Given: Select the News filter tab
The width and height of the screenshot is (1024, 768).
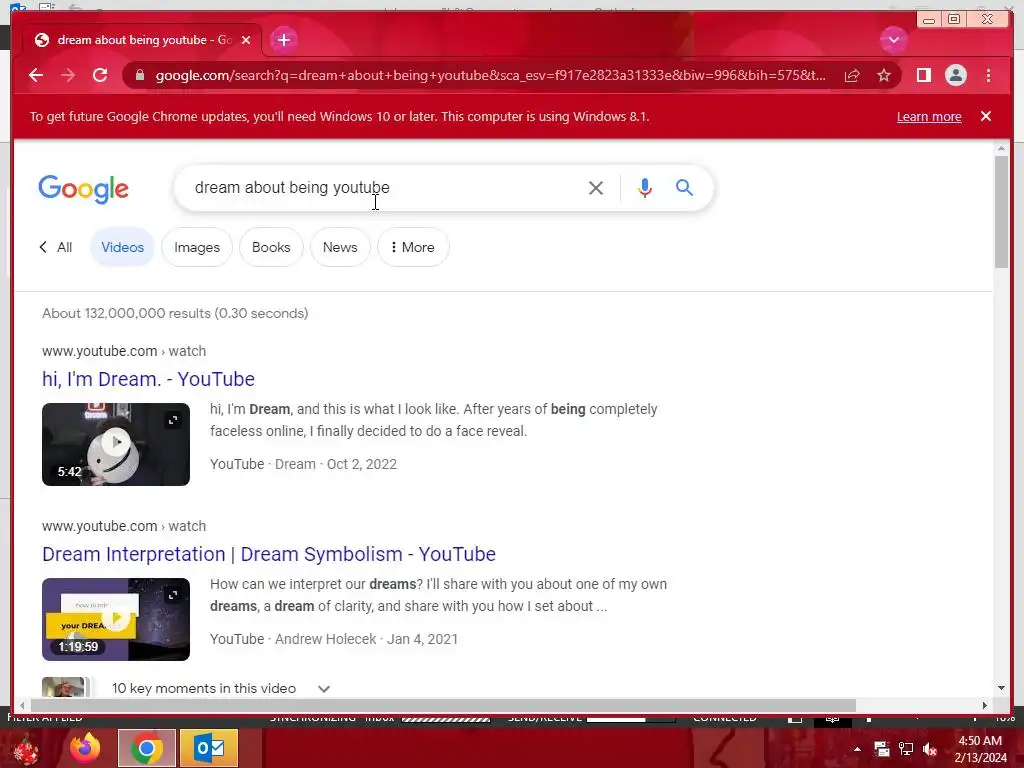Looking at the screenshot, I should (x=340, y=248).
